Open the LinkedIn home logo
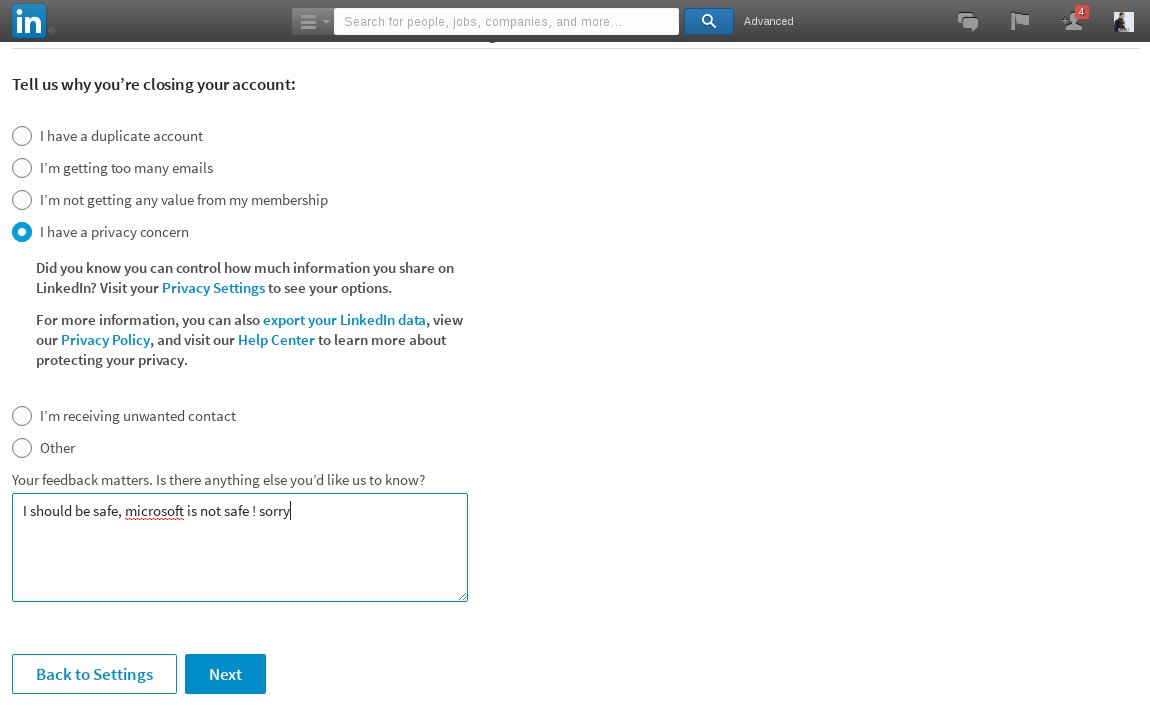 29,21
